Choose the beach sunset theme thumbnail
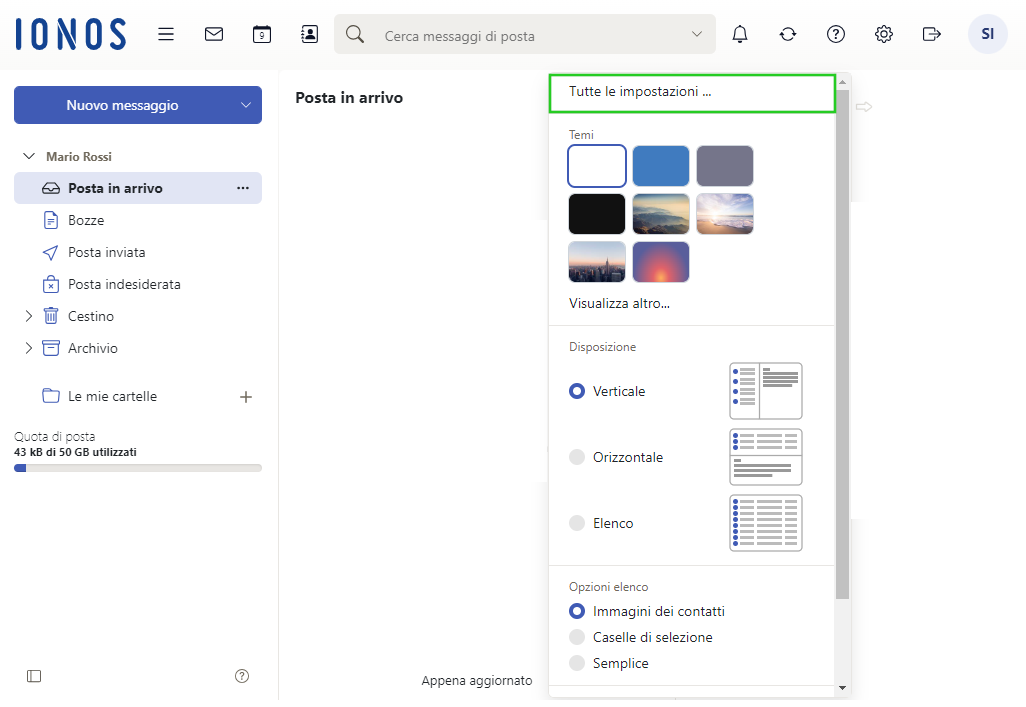Image resolution: width=1026 pixels, height=707 pixels. point(725,214)
